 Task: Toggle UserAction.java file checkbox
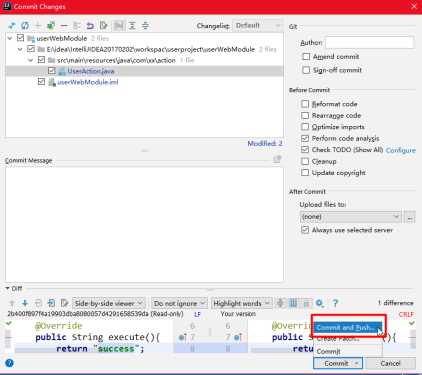(x=51, y=71)
